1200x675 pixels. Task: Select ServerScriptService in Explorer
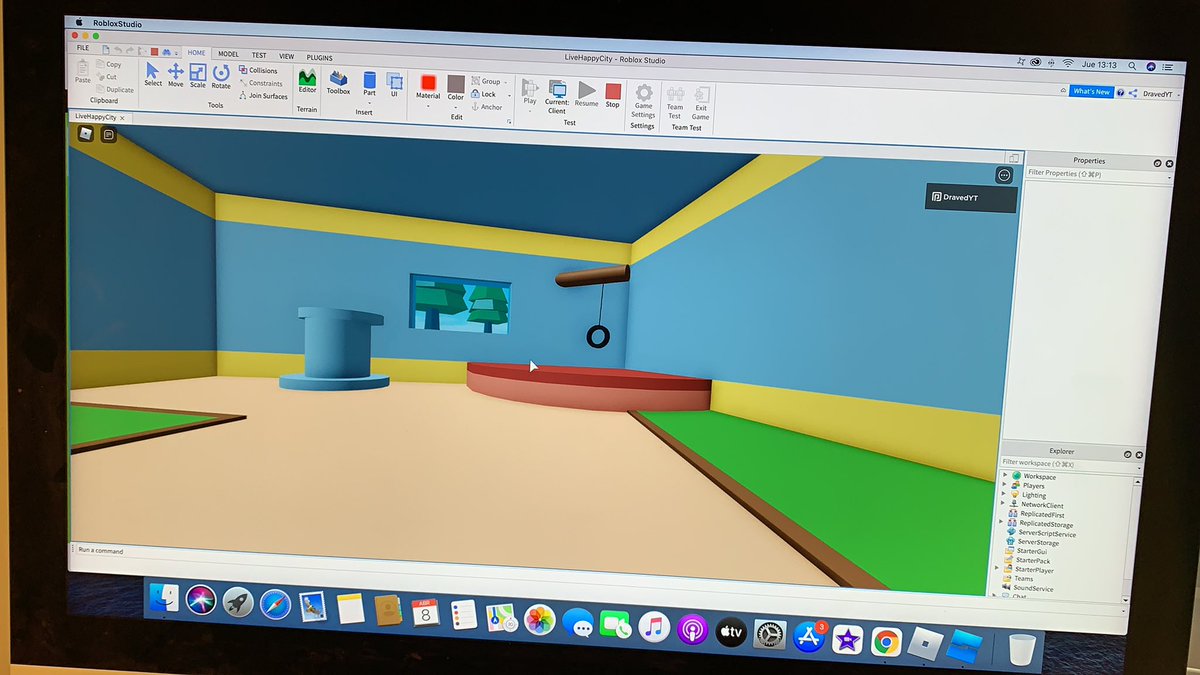[1040, 533]
